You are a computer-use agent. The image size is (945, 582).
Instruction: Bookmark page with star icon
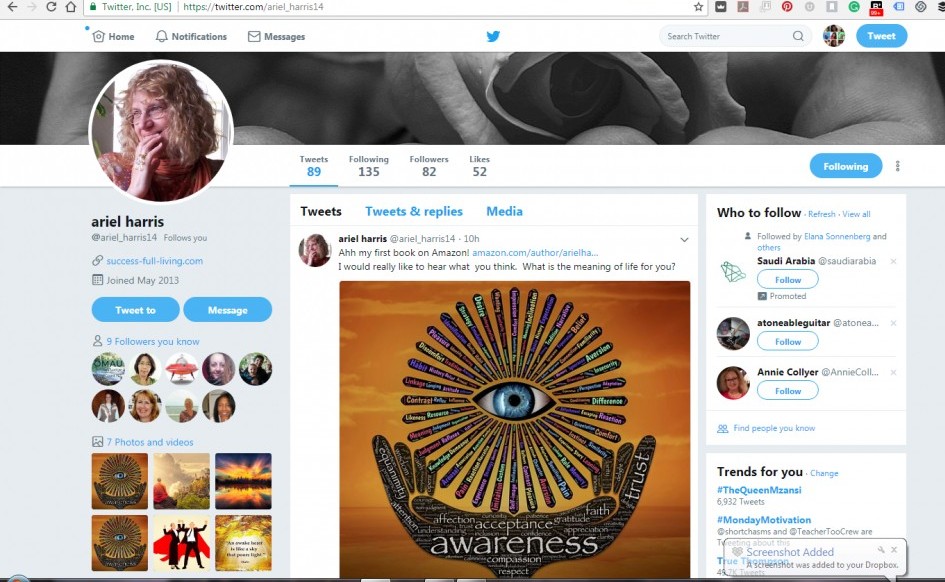click(699, 7)
